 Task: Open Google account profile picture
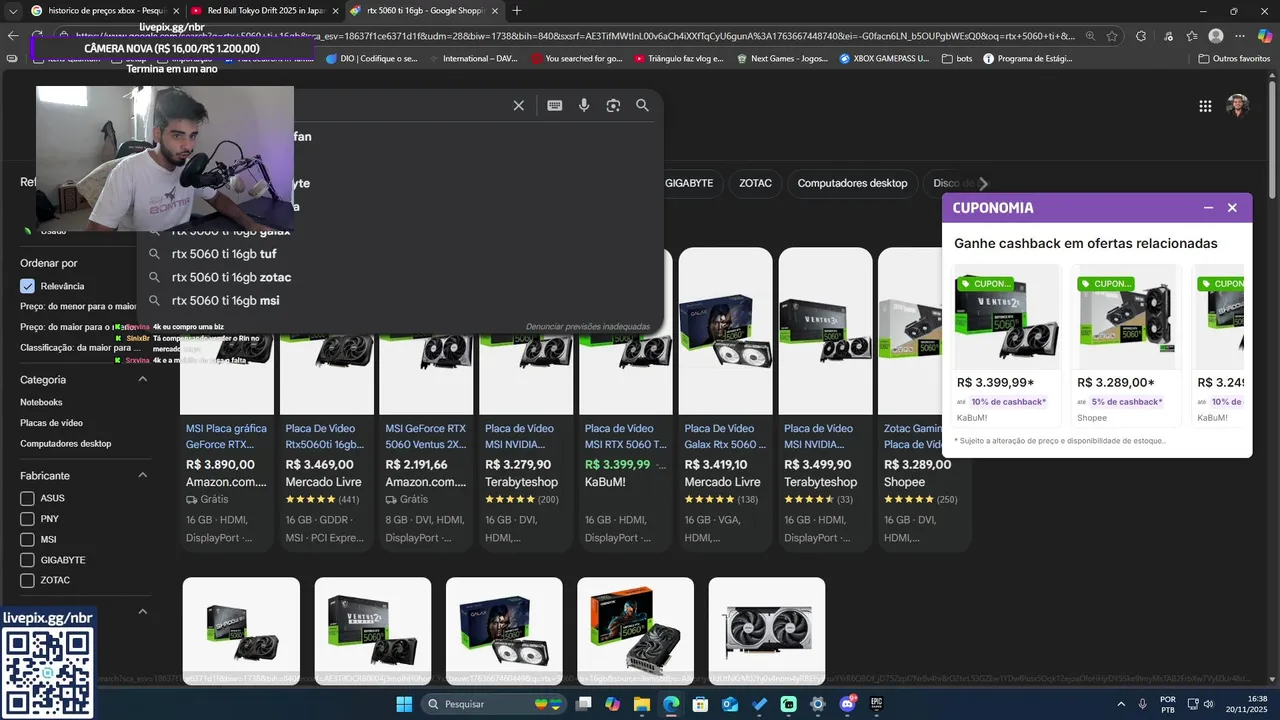tap(1238, 106)
